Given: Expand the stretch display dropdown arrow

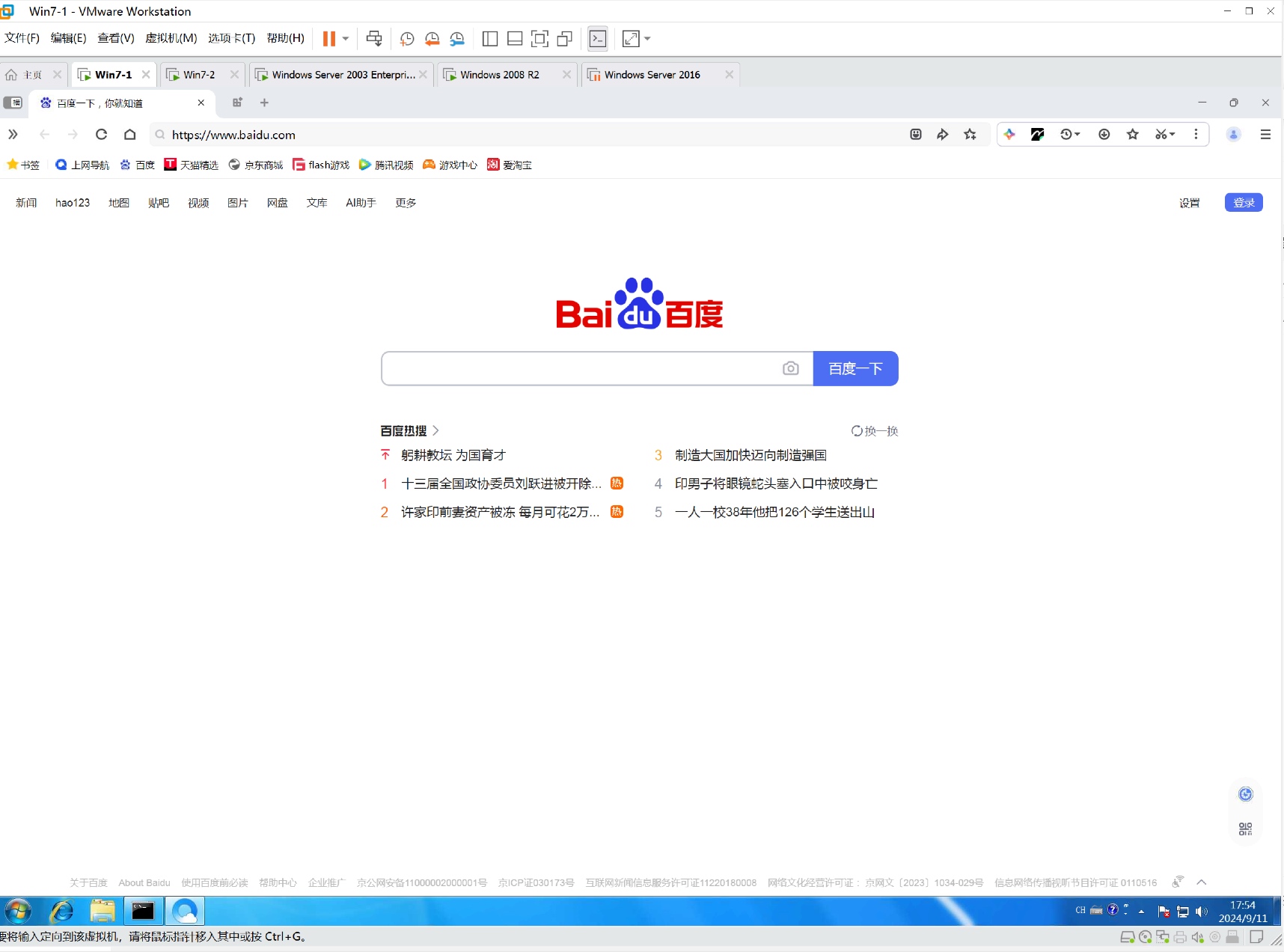Looking at the screenshot, I should [647, 39].
